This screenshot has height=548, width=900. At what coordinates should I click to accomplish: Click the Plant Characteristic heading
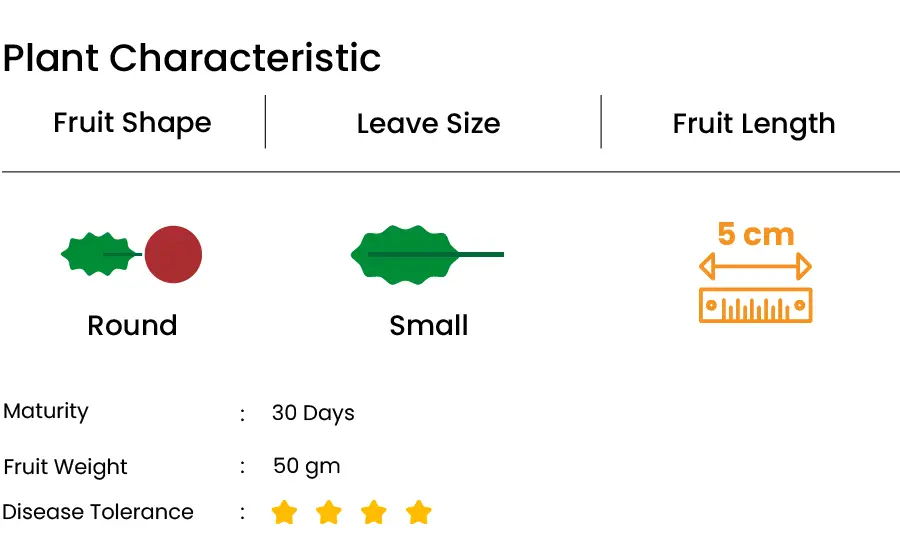tap(192, 58)
